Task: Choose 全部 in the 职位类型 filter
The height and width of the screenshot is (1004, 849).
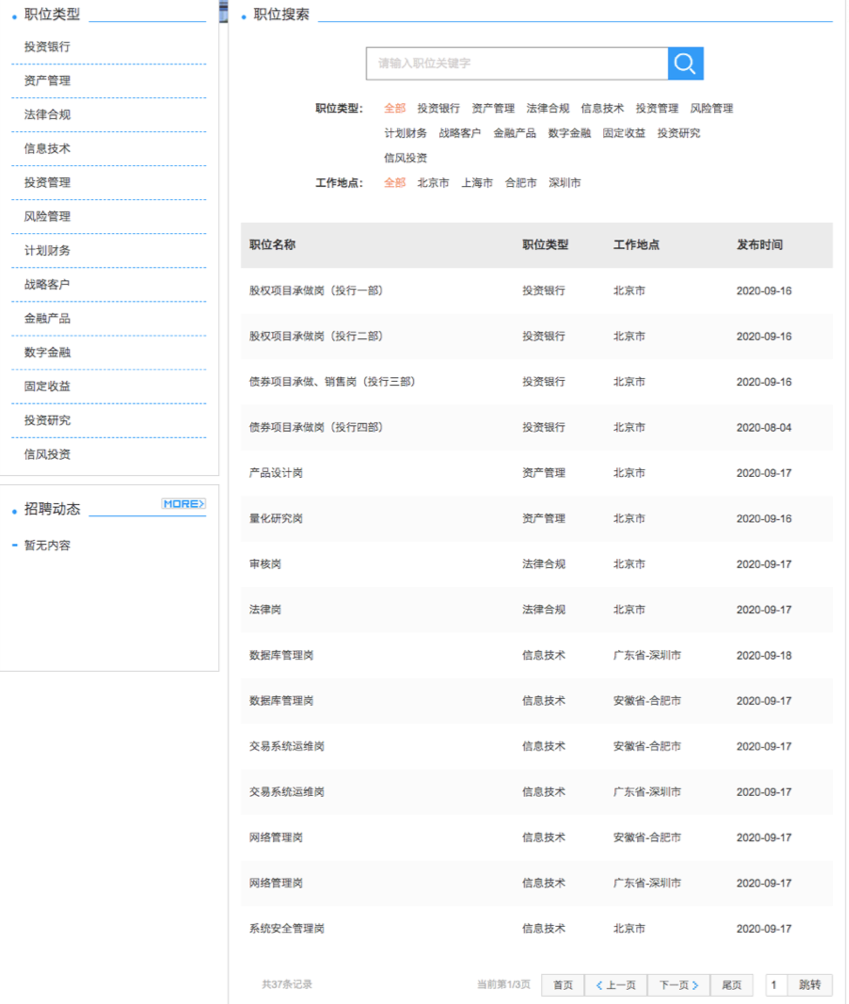Action: point(394,108)
